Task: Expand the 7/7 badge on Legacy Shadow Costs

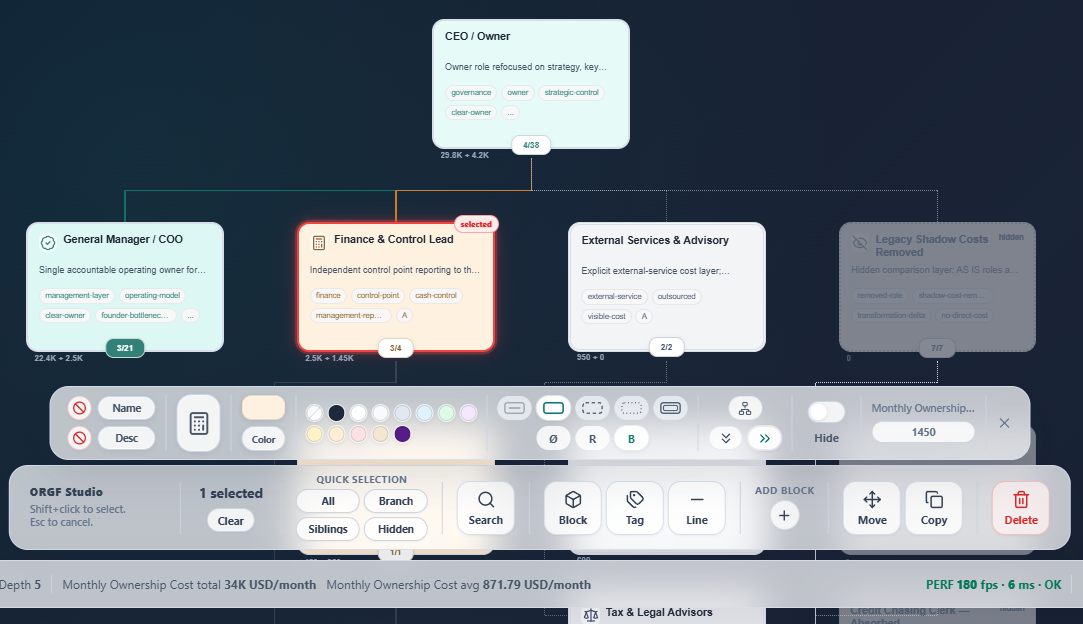Action: tap(937, 348)
